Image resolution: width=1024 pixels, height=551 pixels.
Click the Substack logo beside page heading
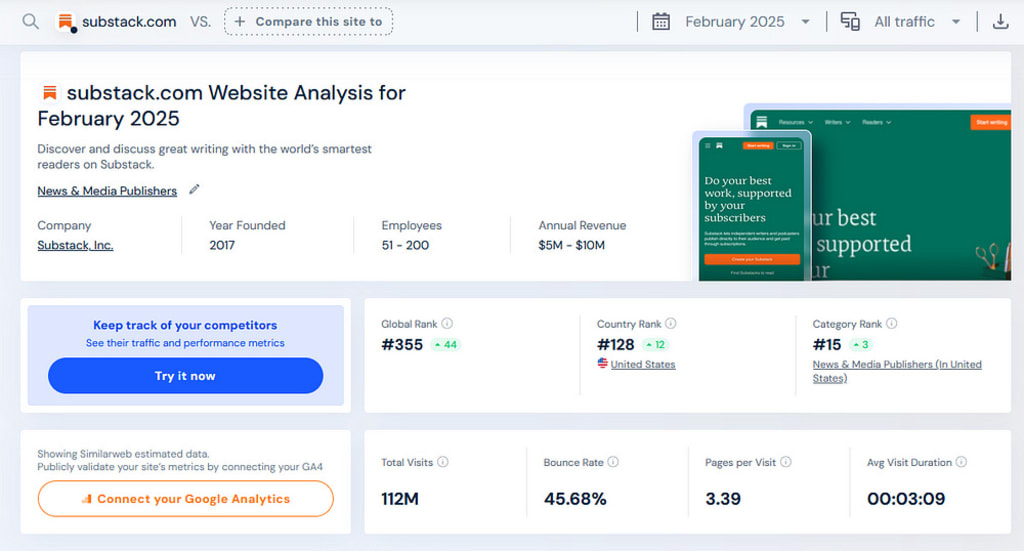(50, 93)
